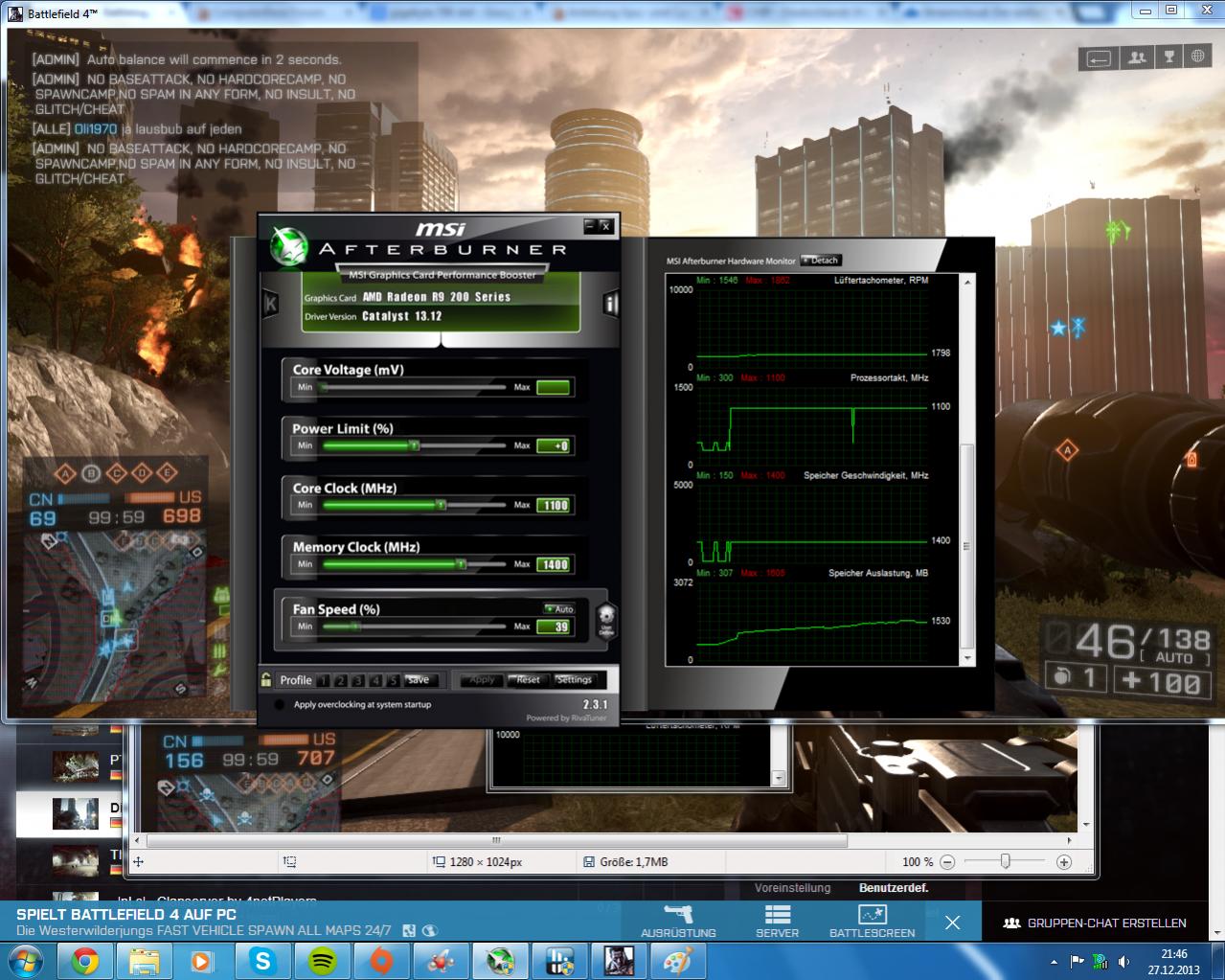Open the squad/friends icon in the Battlefield 4 window
Screen dimensions: 1225x980
(1137, 57)
